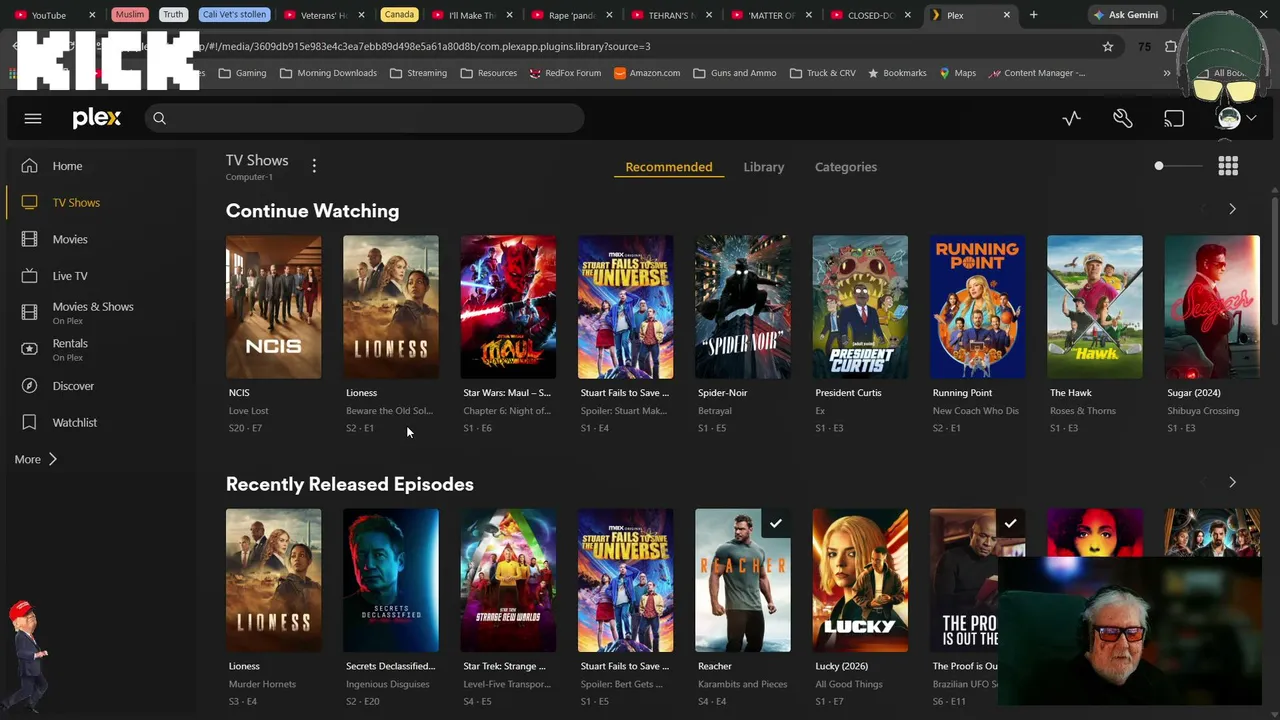This screenshot has height=720, width=1280.
Task: Switch to the Categories tab
Action: tap(846, 167)
